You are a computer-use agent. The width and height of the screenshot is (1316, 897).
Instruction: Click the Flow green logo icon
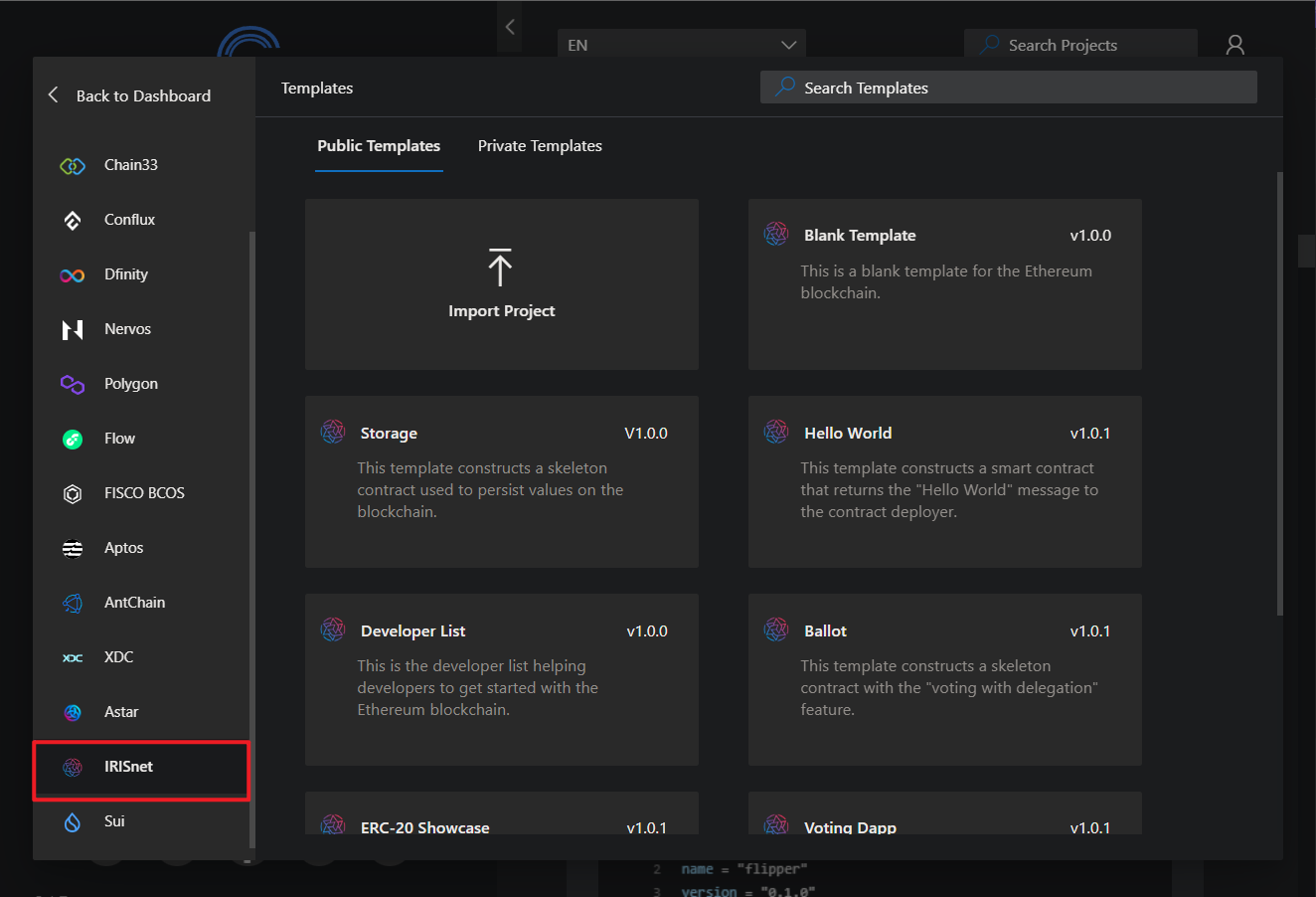(73, 440)
